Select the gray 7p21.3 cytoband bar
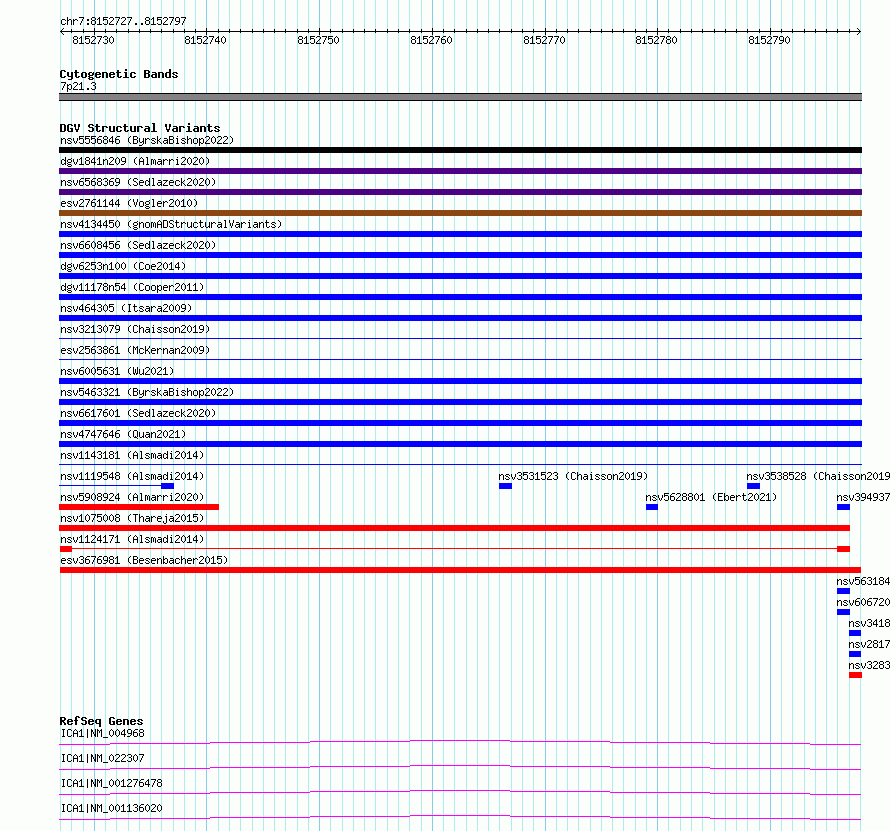The height and width of the screenshot is (831, 890). 460,97
